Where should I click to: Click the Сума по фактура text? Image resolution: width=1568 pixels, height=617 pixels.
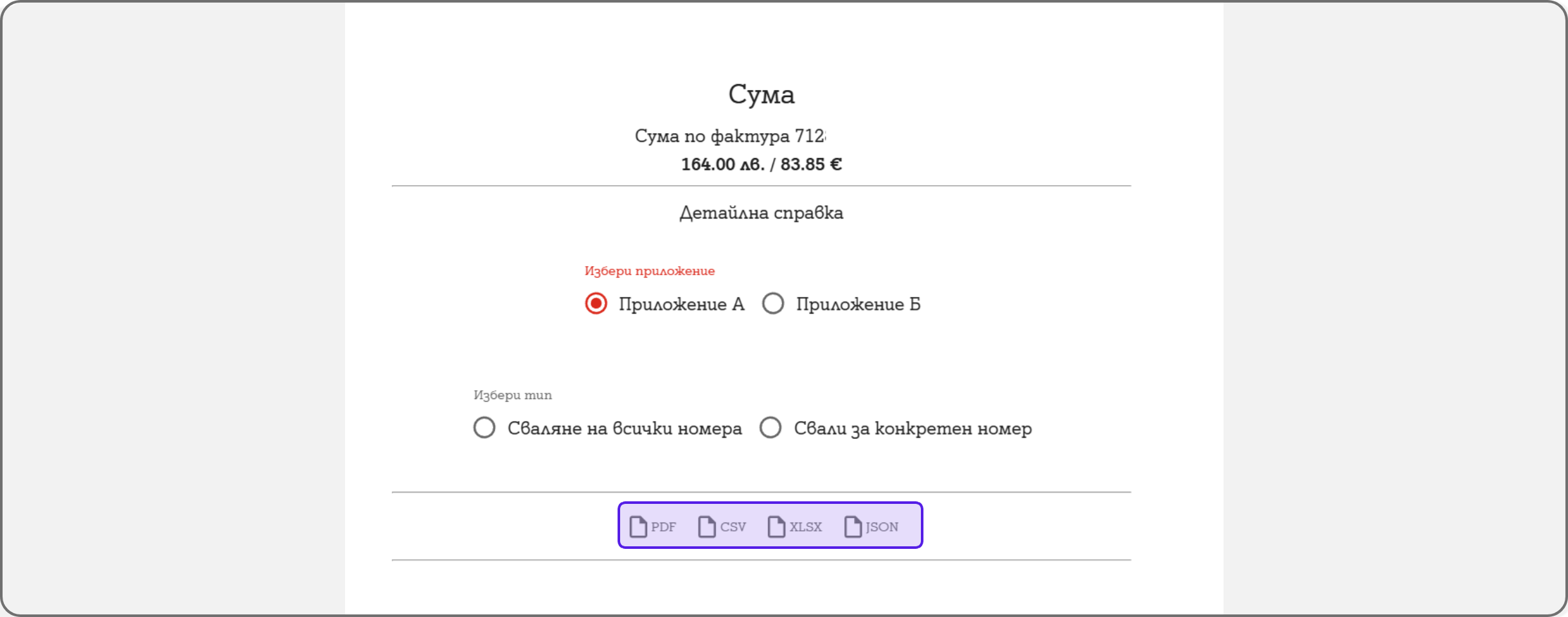coord(729,136)
